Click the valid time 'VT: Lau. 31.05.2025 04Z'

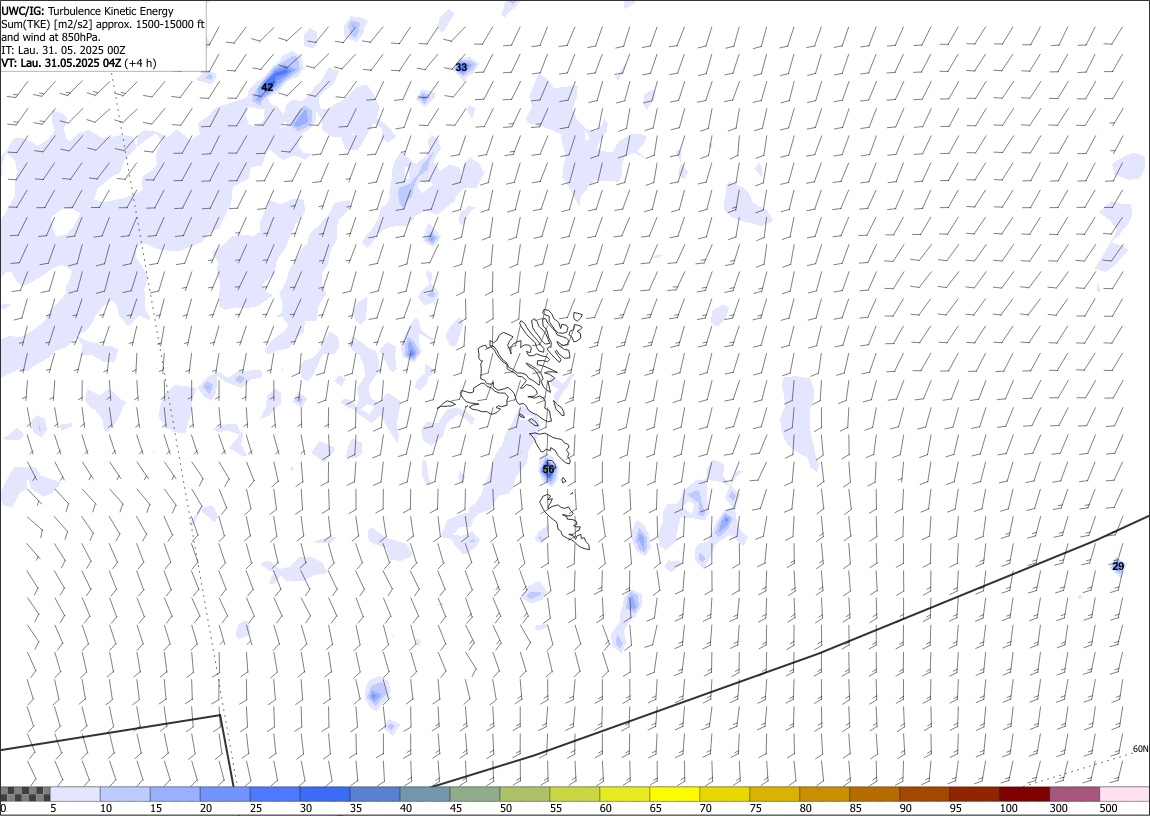pyautogui.click(x=61, y=63)
